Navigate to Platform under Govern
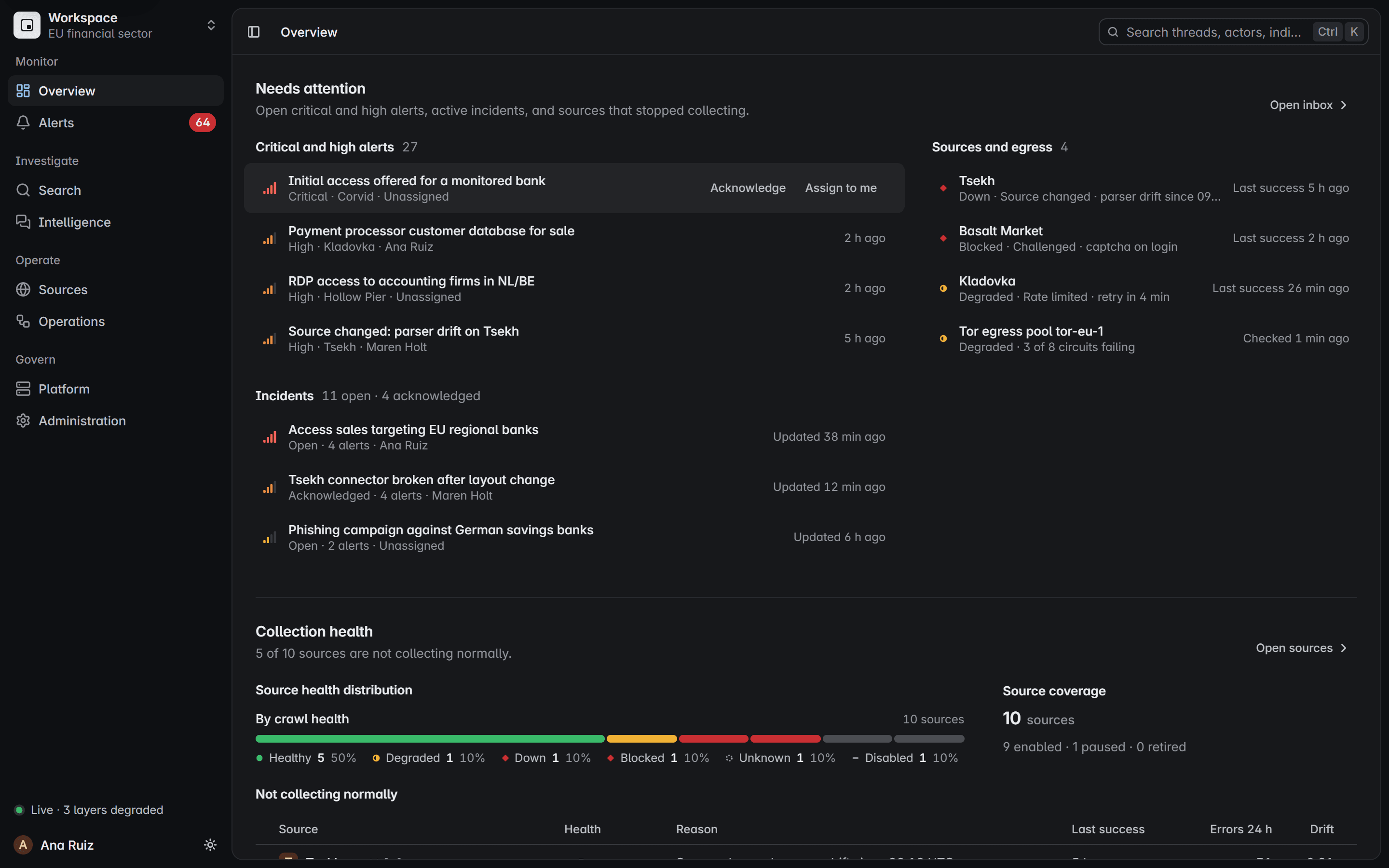 click(115, 389)
